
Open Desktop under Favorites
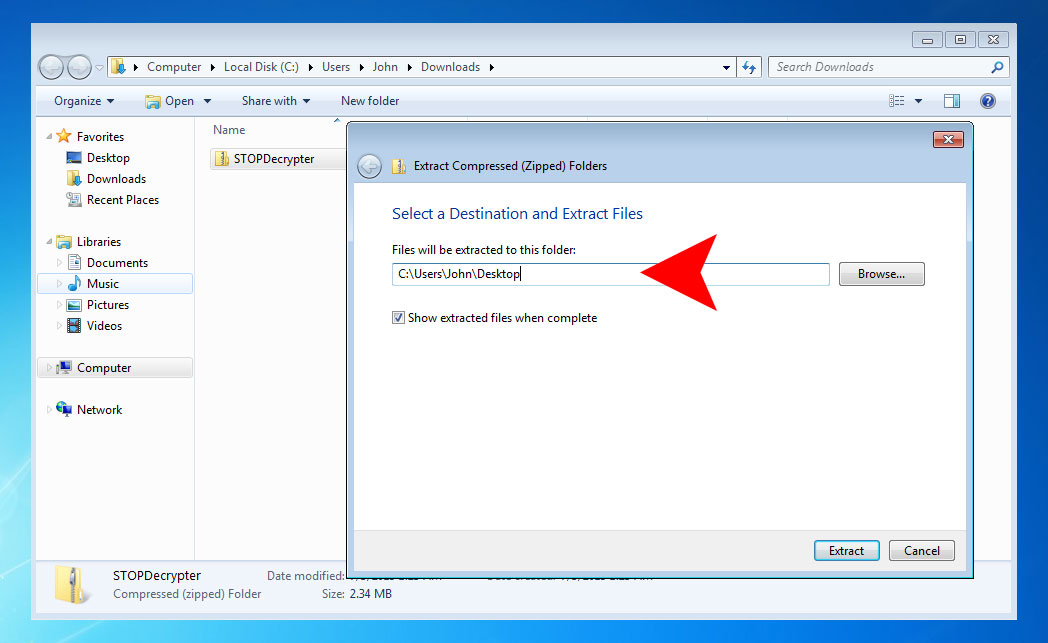tap(108, 158)
